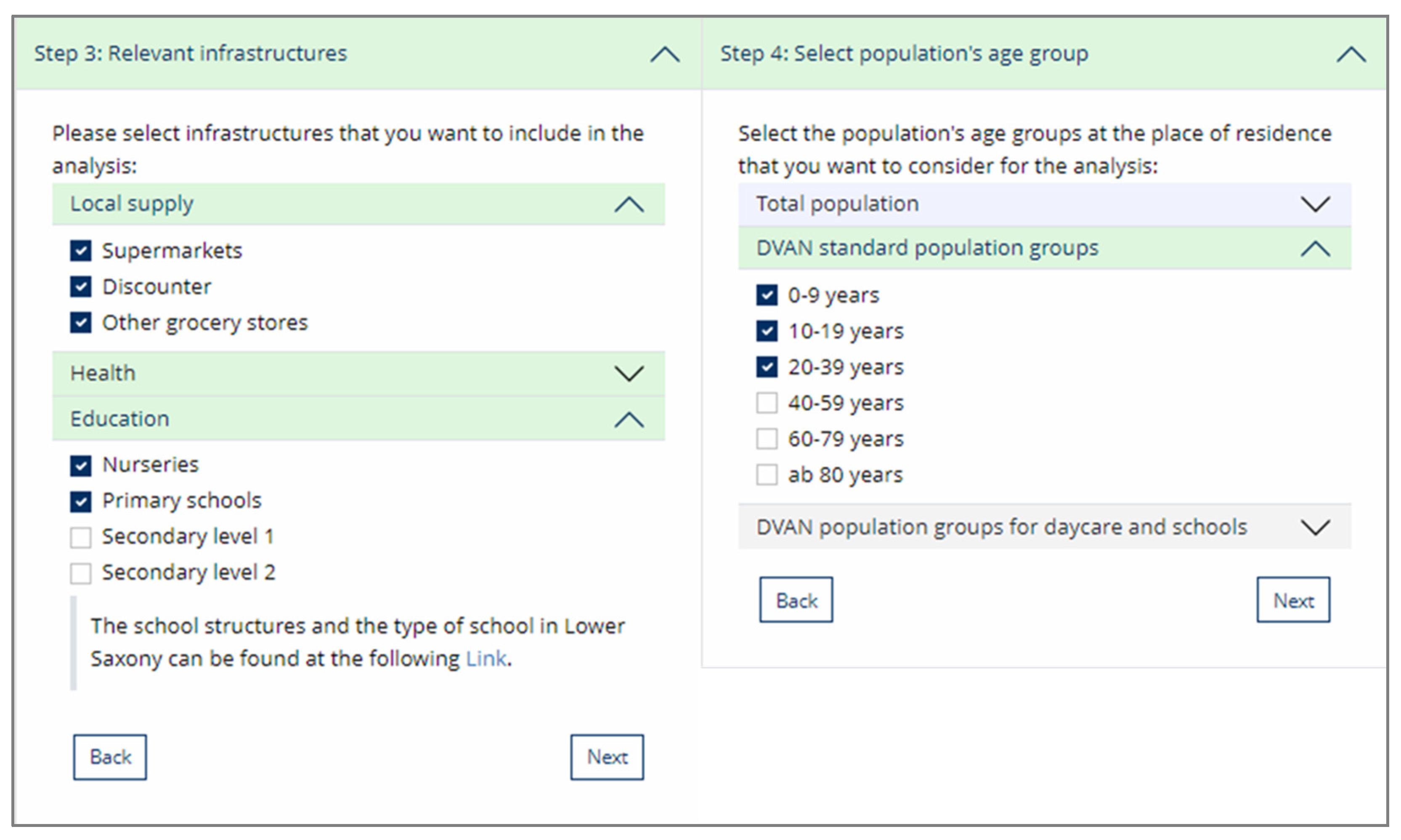Collapse the Education section
This screenshot has height=840, width=1401.
[x=629, y=419]
